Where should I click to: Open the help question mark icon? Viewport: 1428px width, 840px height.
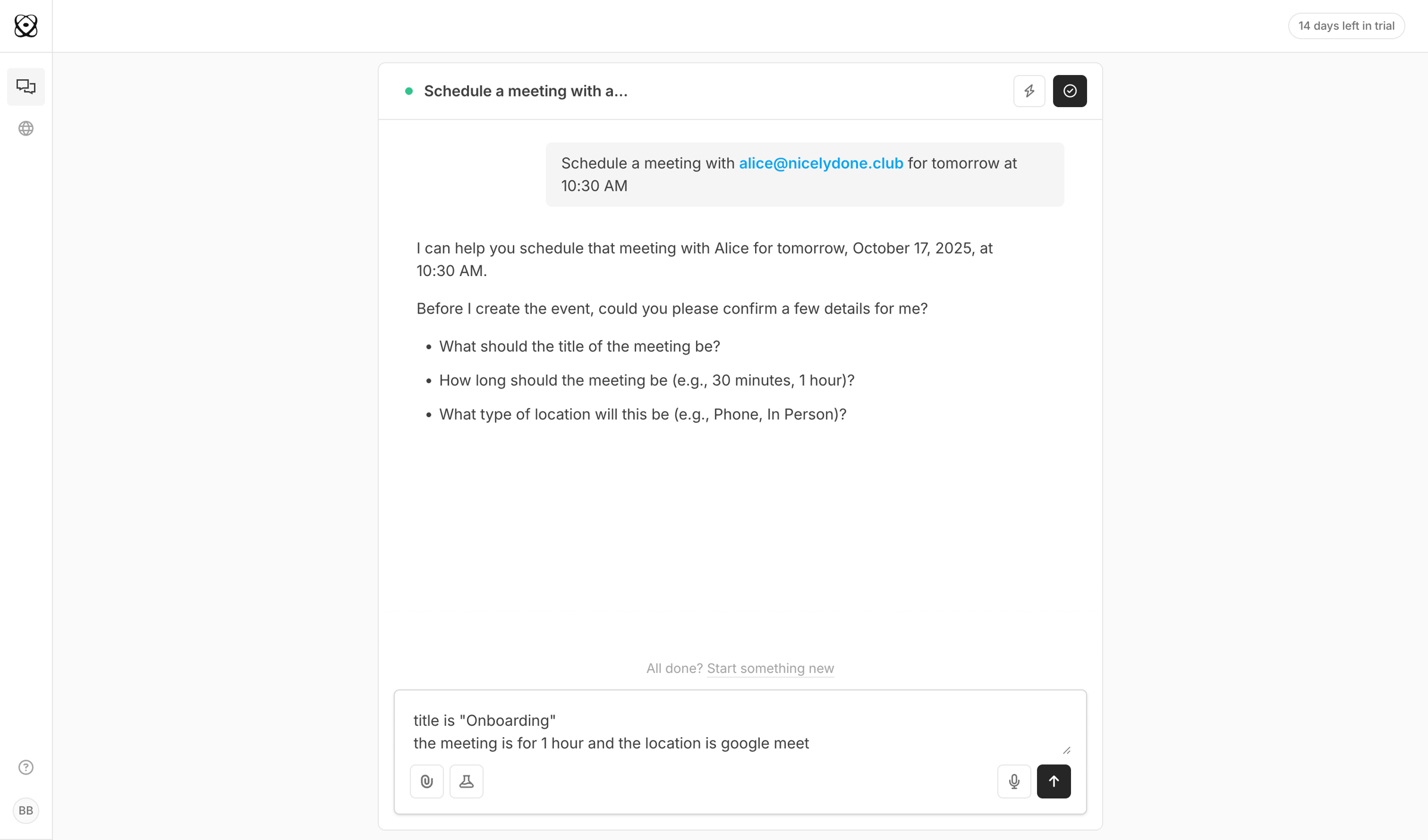(x=26, y=767)
